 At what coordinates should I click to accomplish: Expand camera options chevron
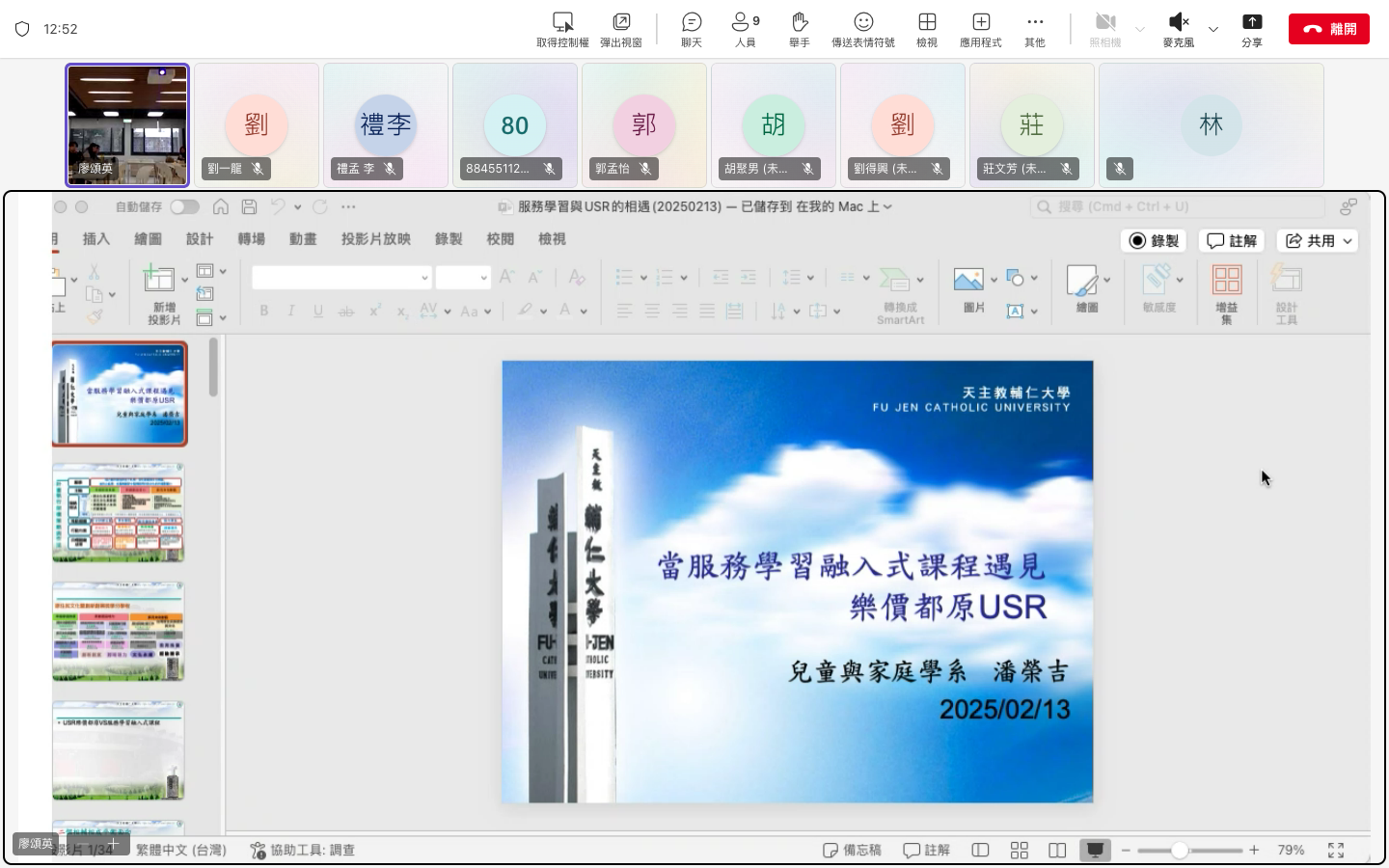pos(1140,30)
